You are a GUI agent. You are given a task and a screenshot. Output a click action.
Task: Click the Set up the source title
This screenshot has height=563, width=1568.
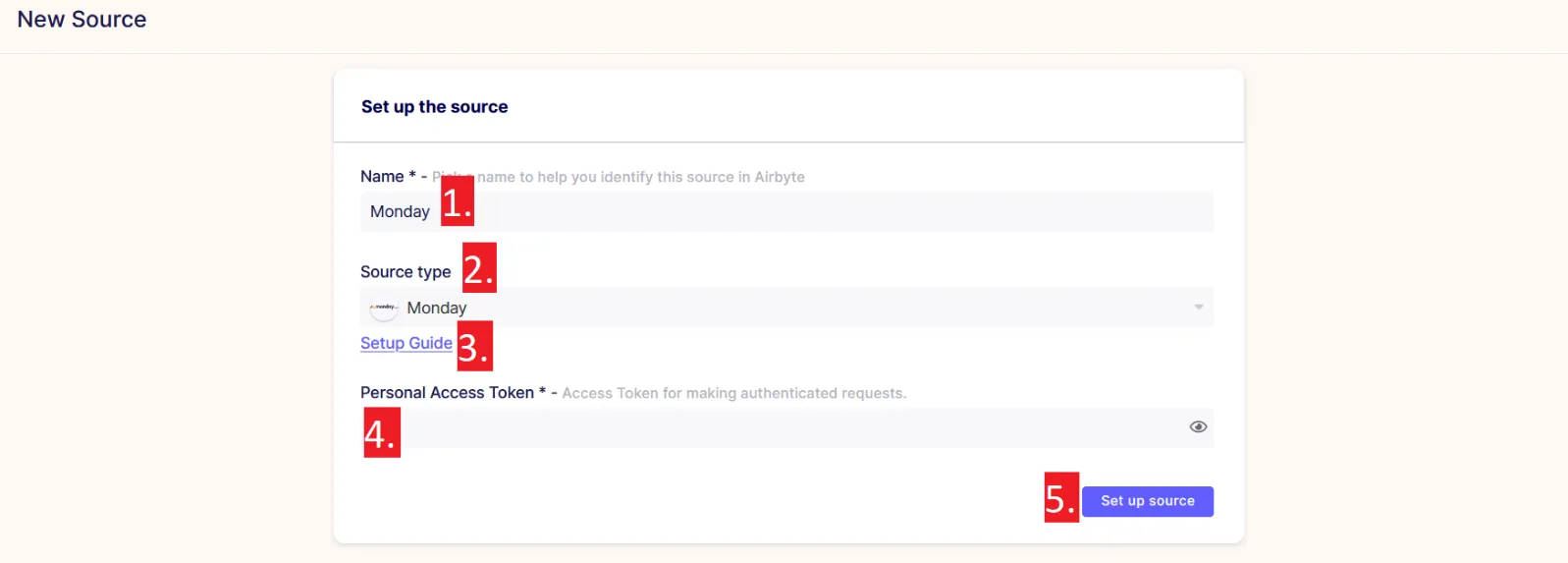(434, 107)
